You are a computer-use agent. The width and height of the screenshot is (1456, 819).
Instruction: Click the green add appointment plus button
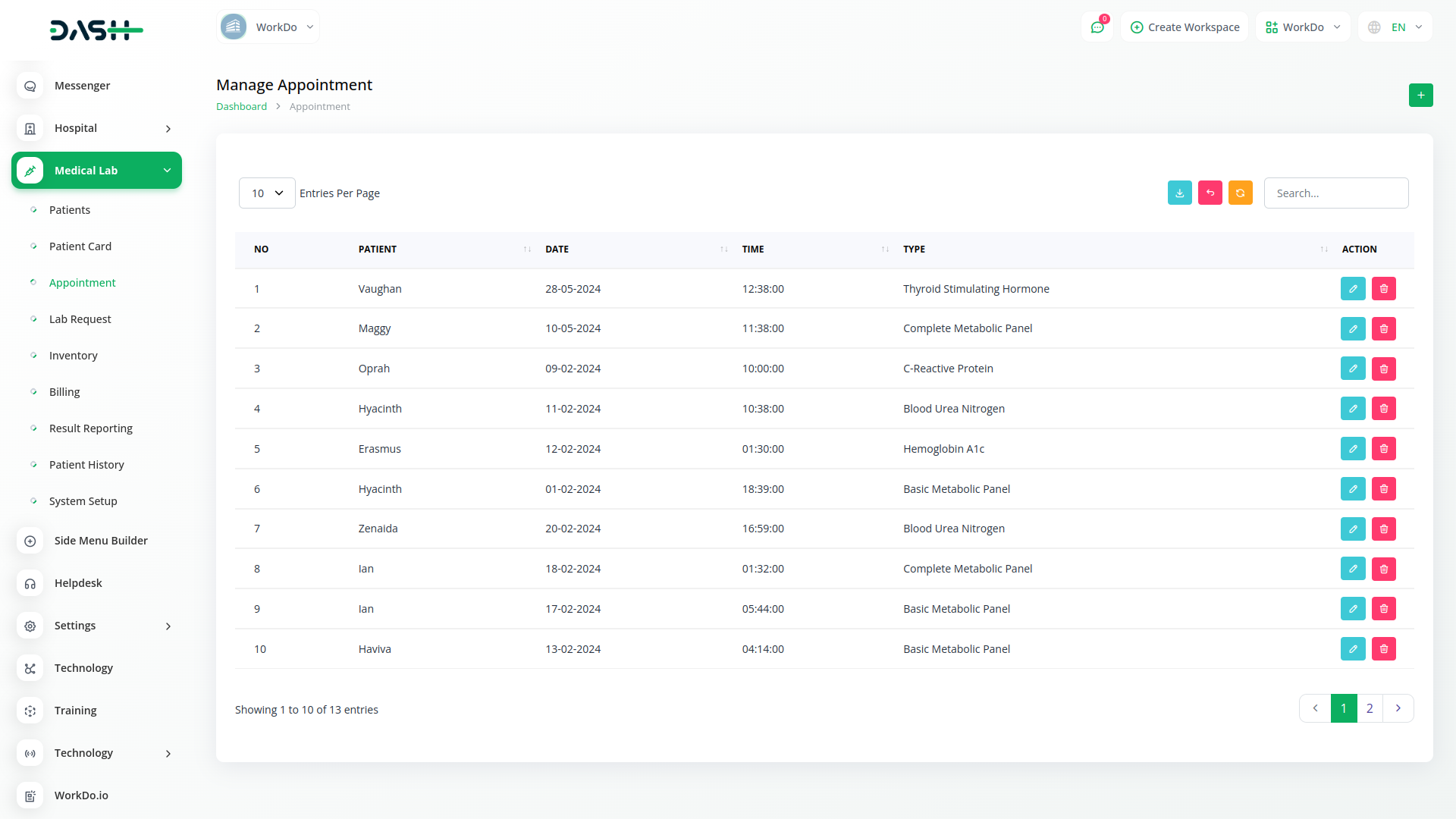(1420, 96)
